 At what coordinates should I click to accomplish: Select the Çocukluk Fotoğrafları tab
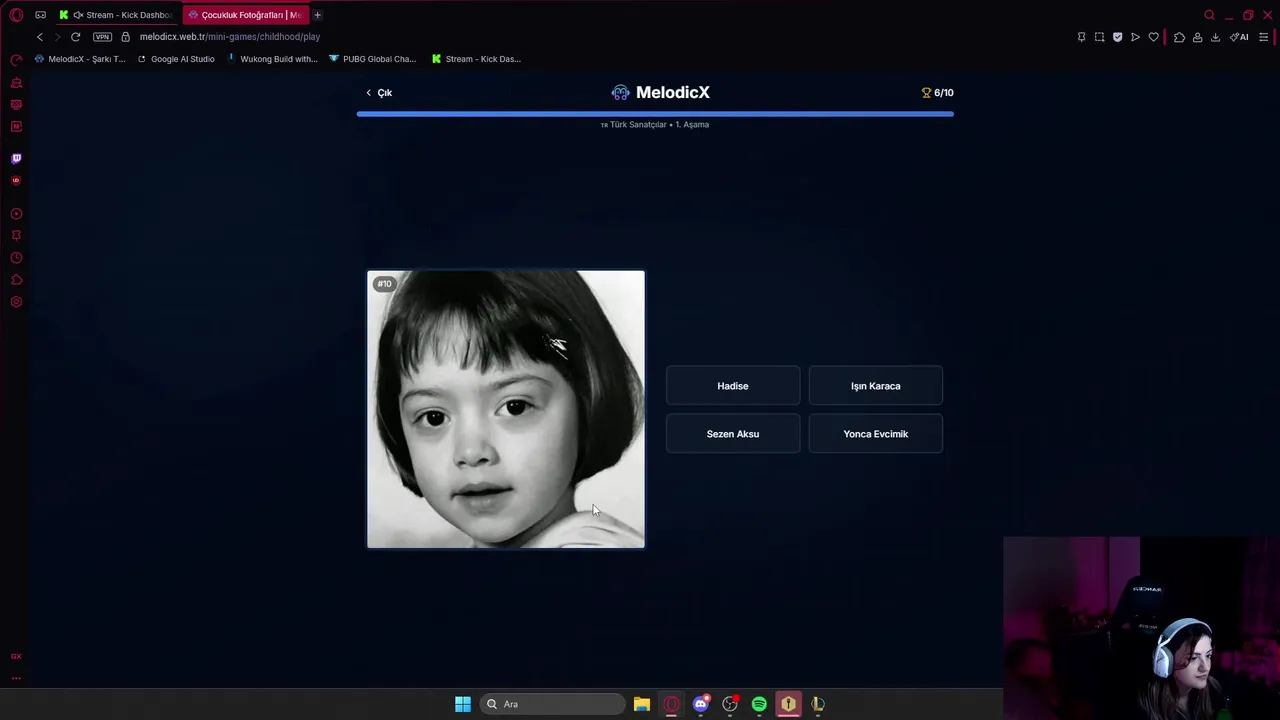[x=245, y=15]
